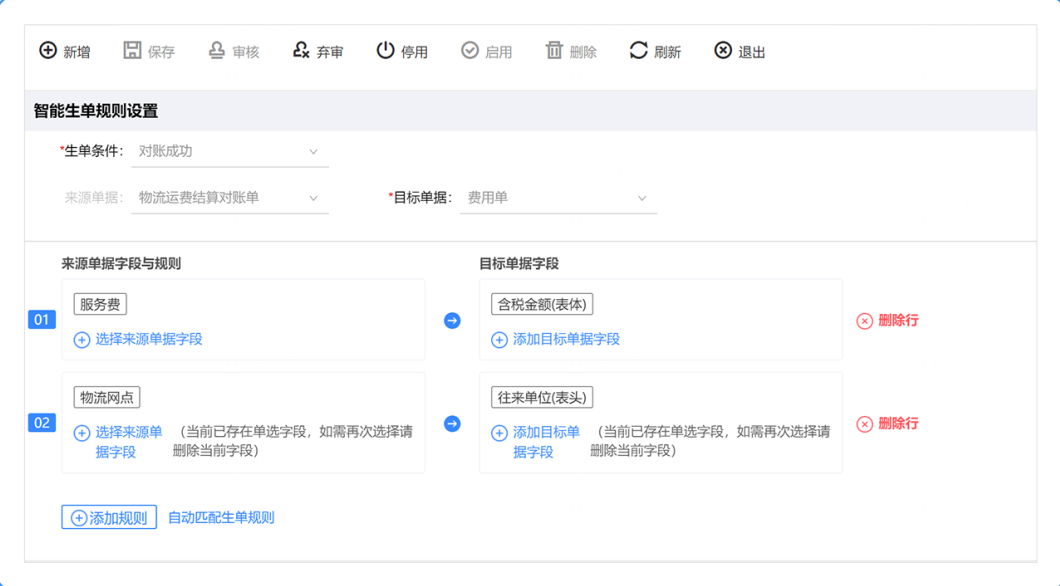Open the 生单条件 dropdown showing 对账成功
This screenshot has width=1060, height=586.
[229, 152]
